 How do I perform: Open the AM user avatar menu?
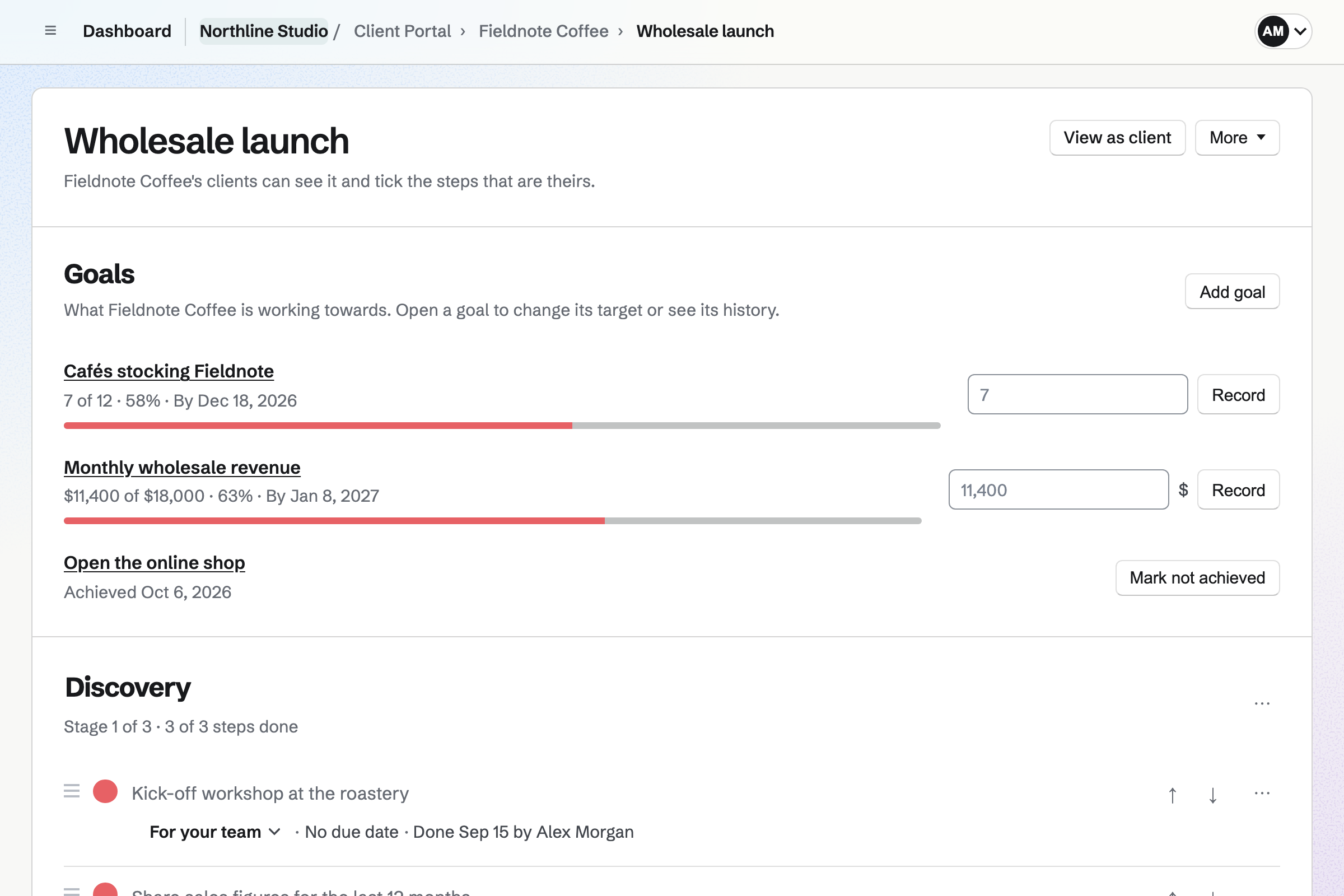pyautogui.click(x=1283, y=31)
